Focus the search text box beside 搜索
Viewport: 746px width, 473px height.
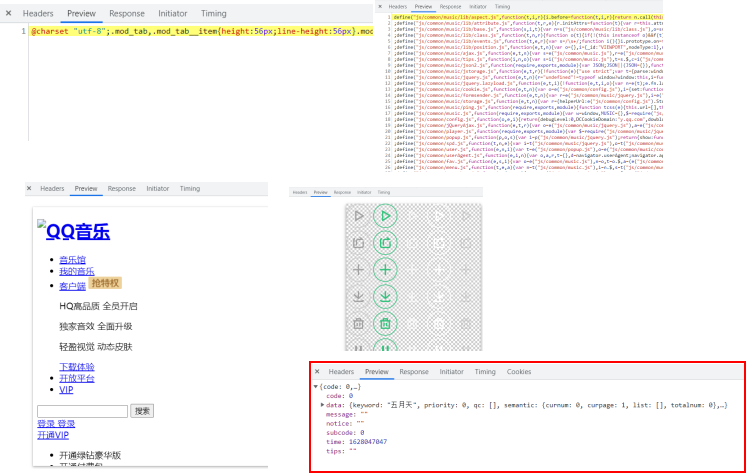tap(82, 411)
